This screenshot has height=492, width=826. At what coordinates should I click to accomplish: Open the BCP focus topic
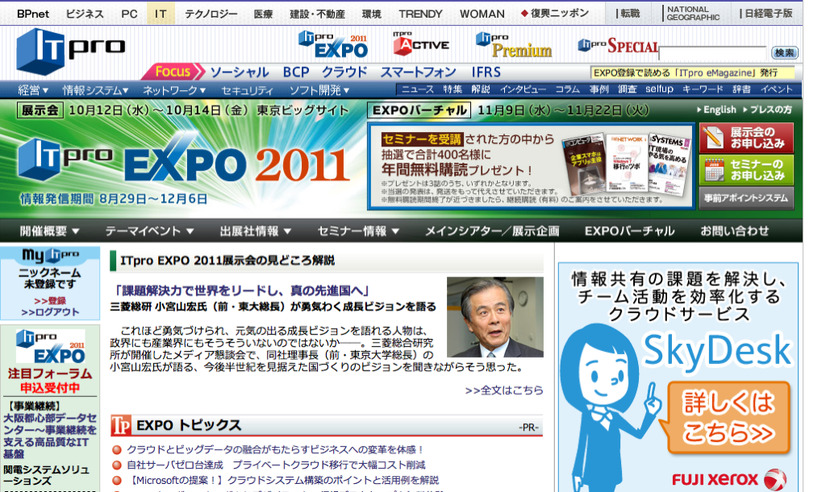point(296,72)
